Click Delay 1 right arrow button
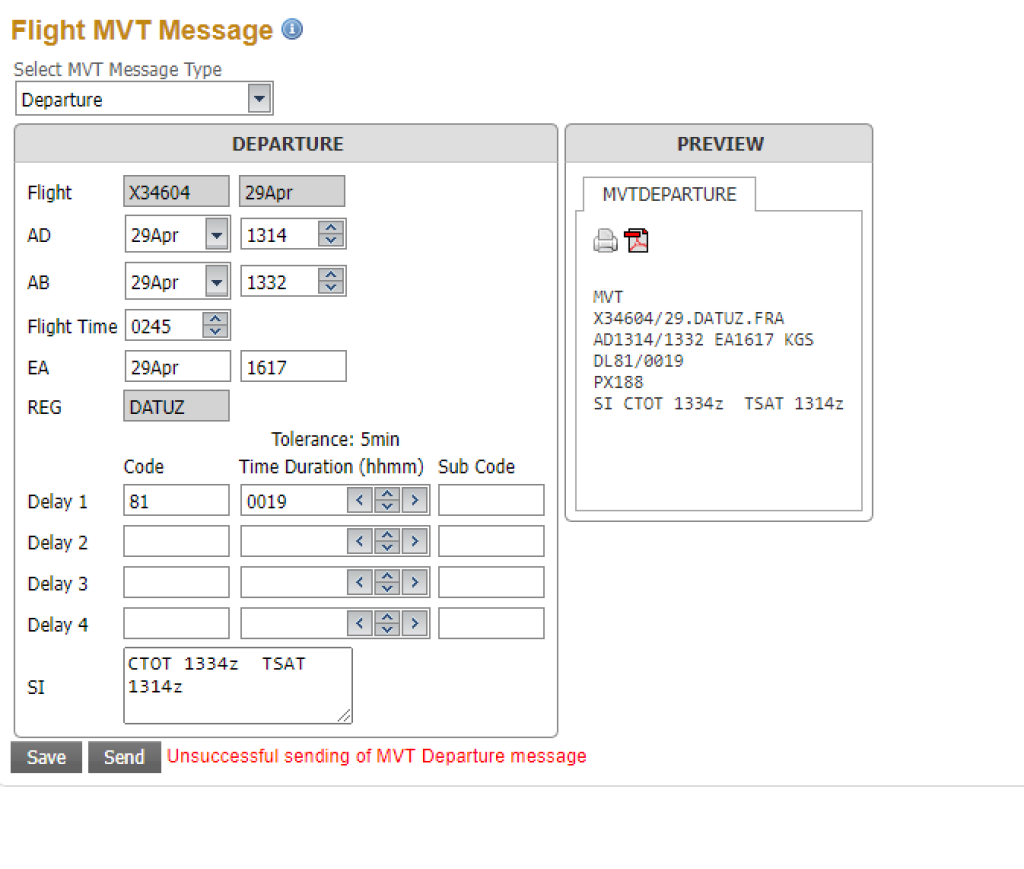Viewport: 1024px width, 869px height. (x=414, y=501)
